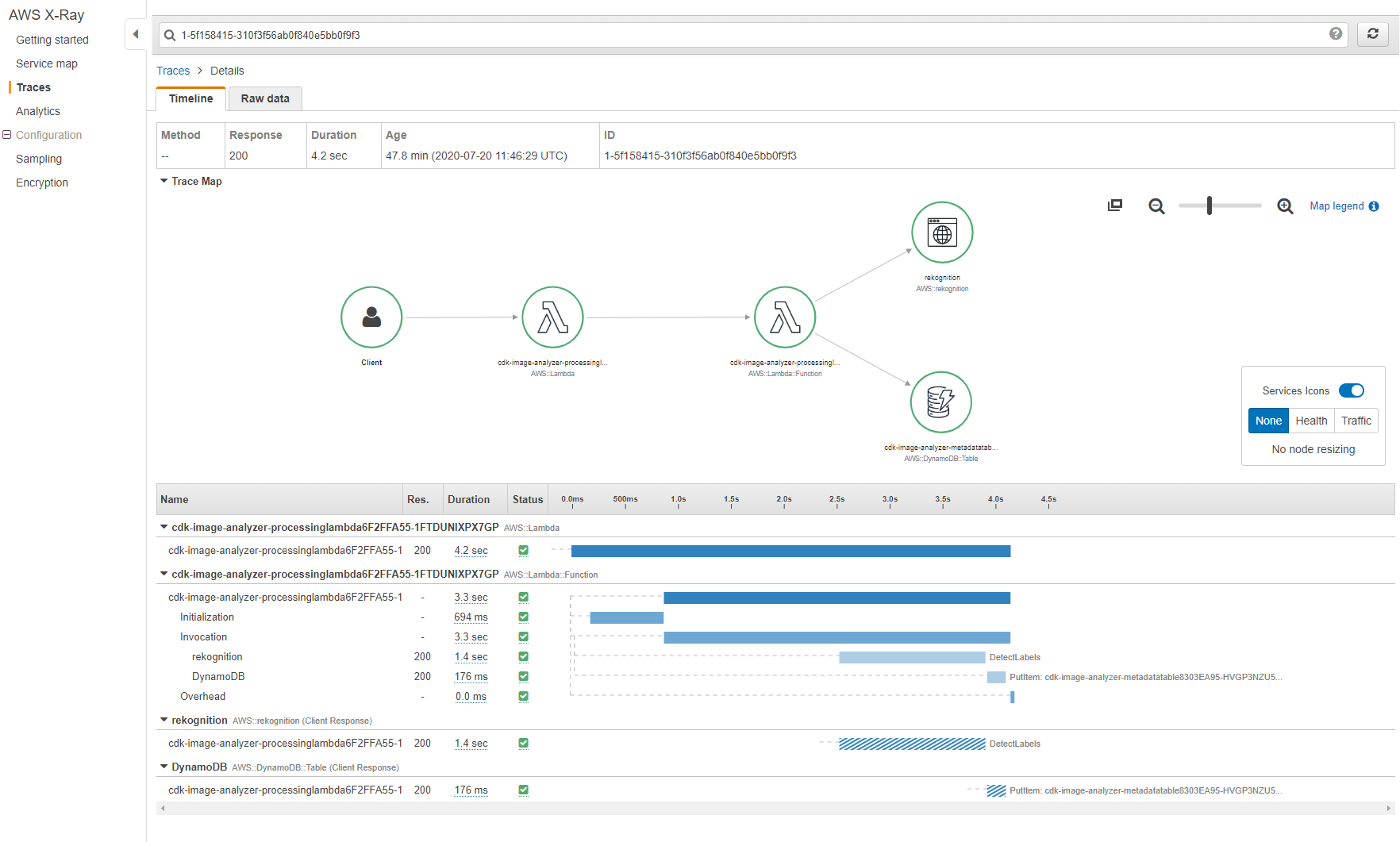
Task: Select the rekognition node icon
Action: [x=942, y=233]
